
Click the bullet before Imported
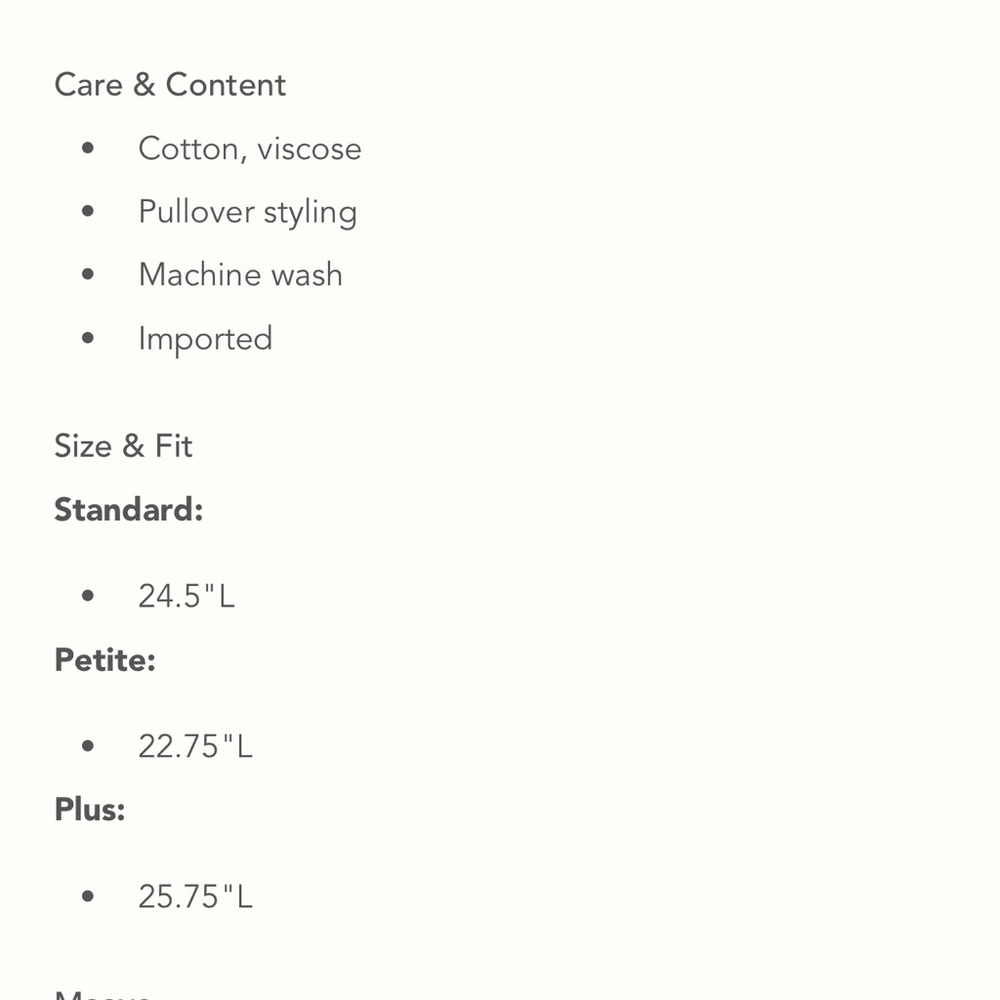[88, 338]
